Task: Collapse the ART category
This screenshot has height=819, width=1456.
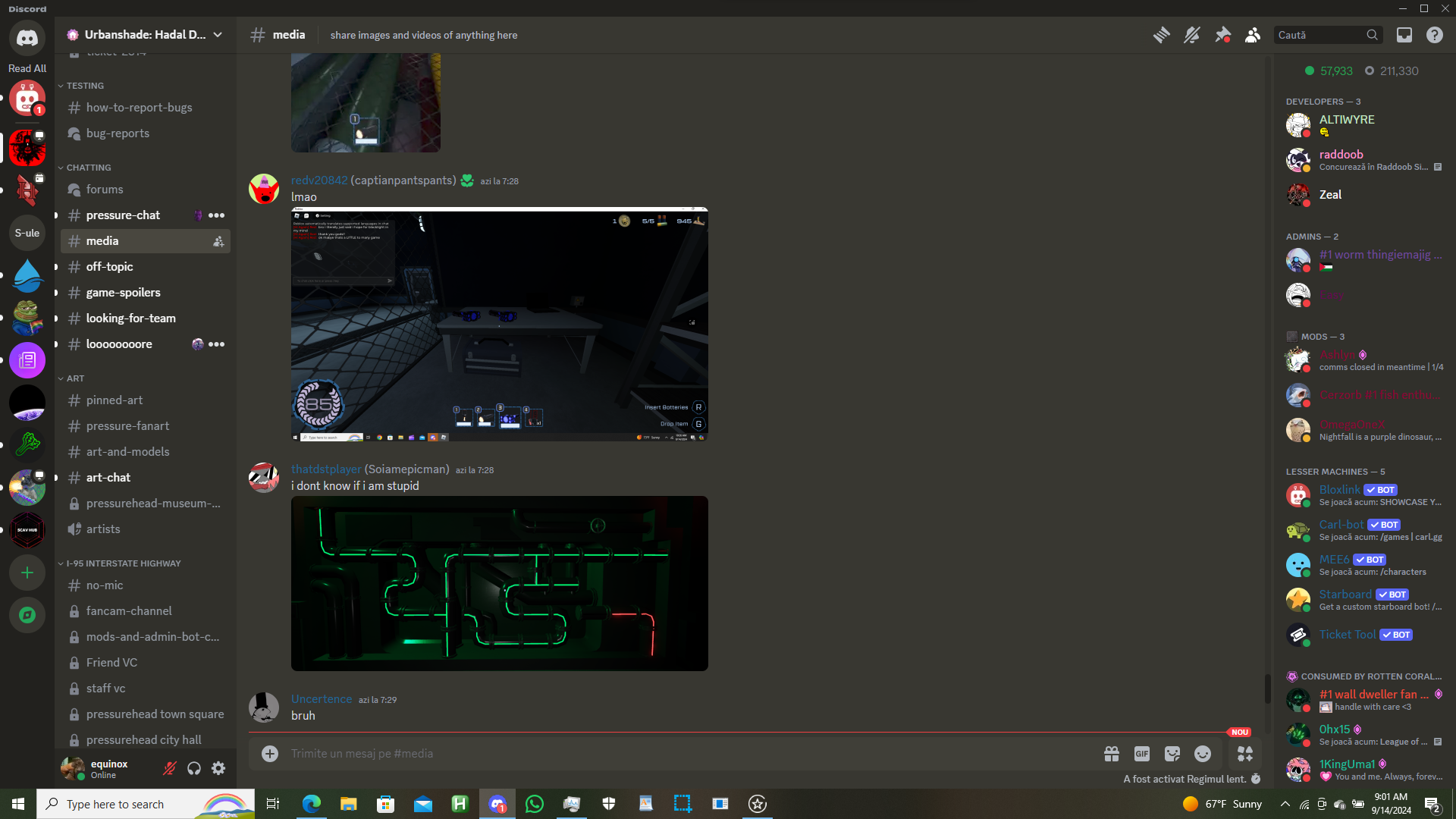Action: pyautogui.click(x=75, y=378)
